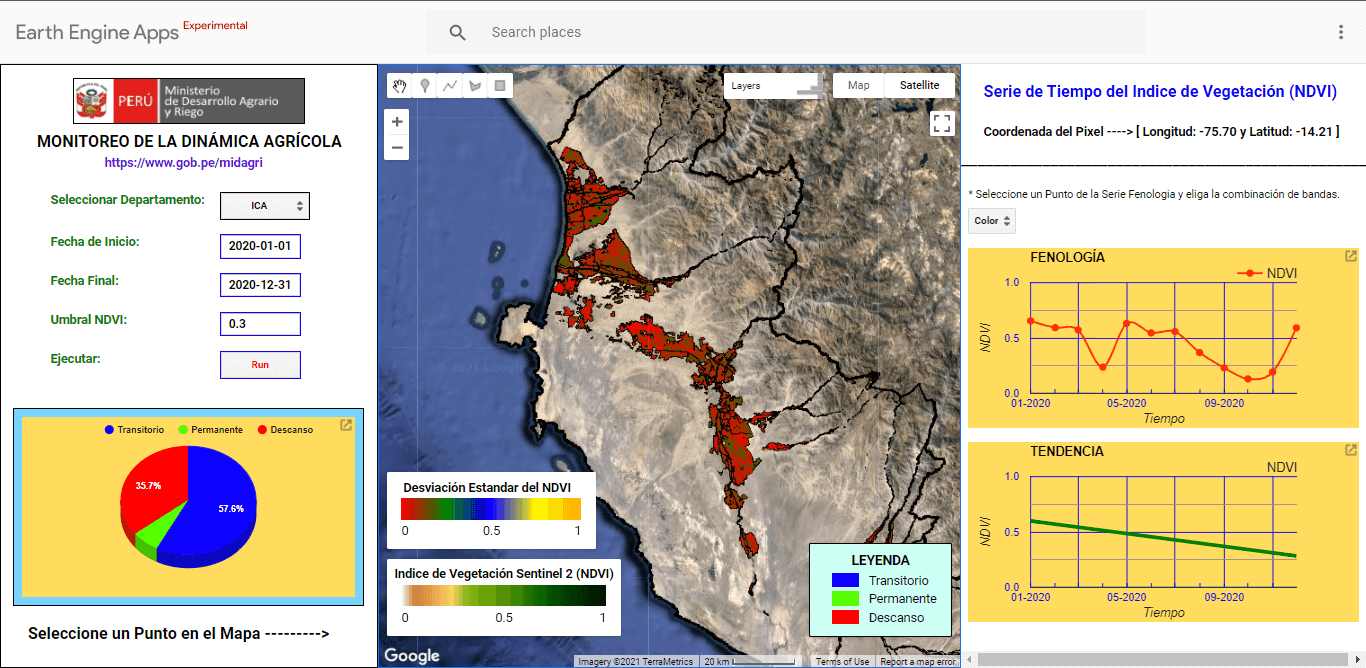Select the draw line tool
Image resolution: width=1366 pixels, height=668 pixels.
[x=450, y=86]
